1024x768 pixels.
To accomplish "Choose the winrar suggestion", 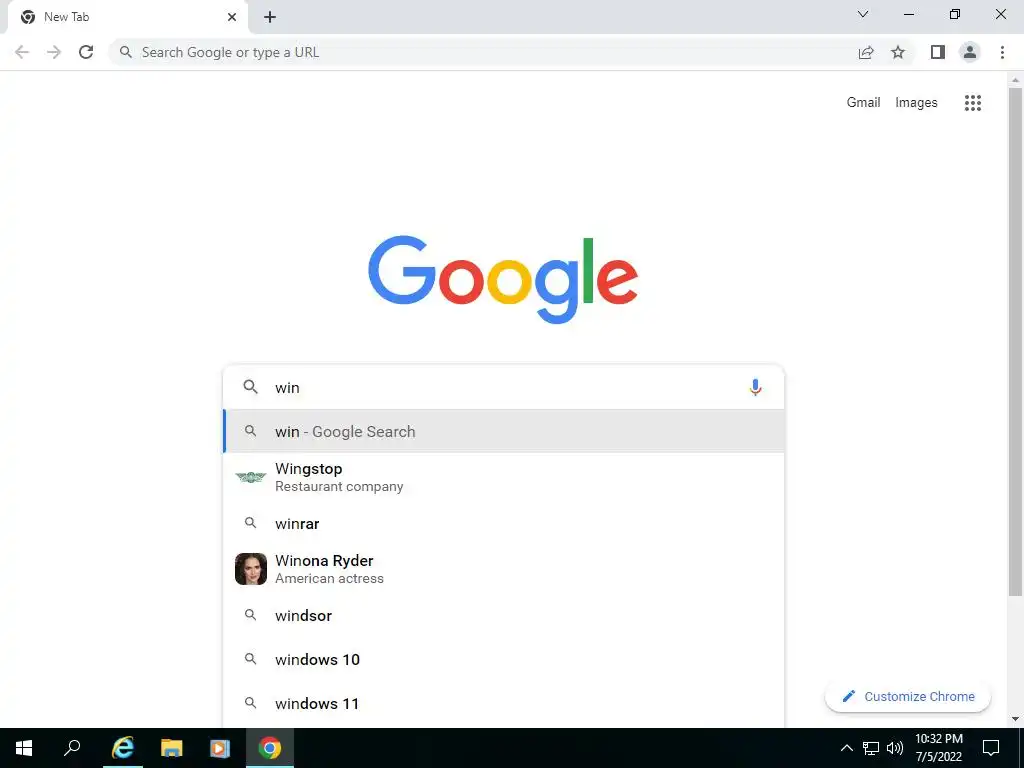I will point(504,523).
